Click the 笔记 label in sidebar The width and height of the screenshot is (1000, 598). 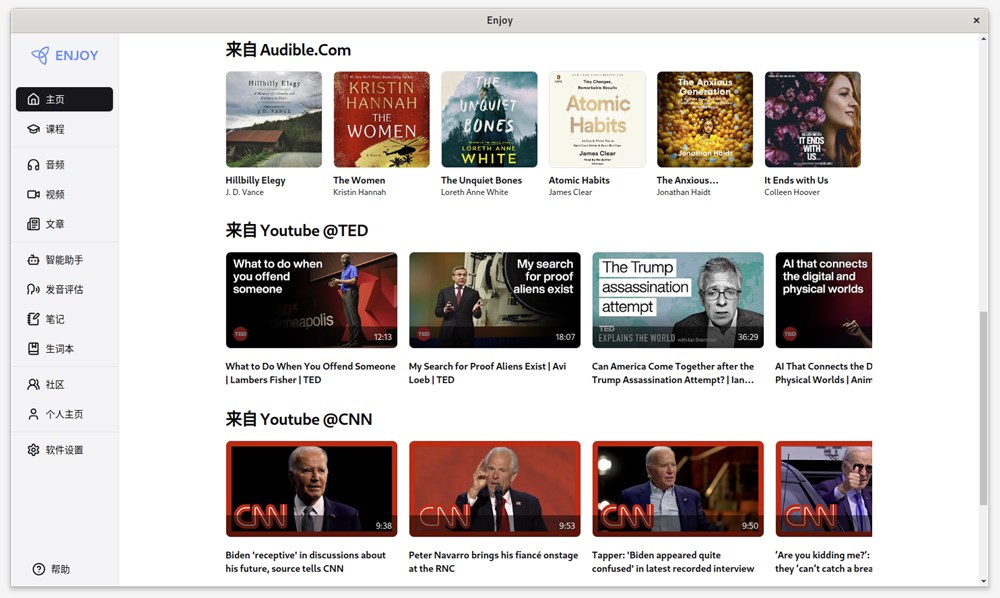pos(55,319)
